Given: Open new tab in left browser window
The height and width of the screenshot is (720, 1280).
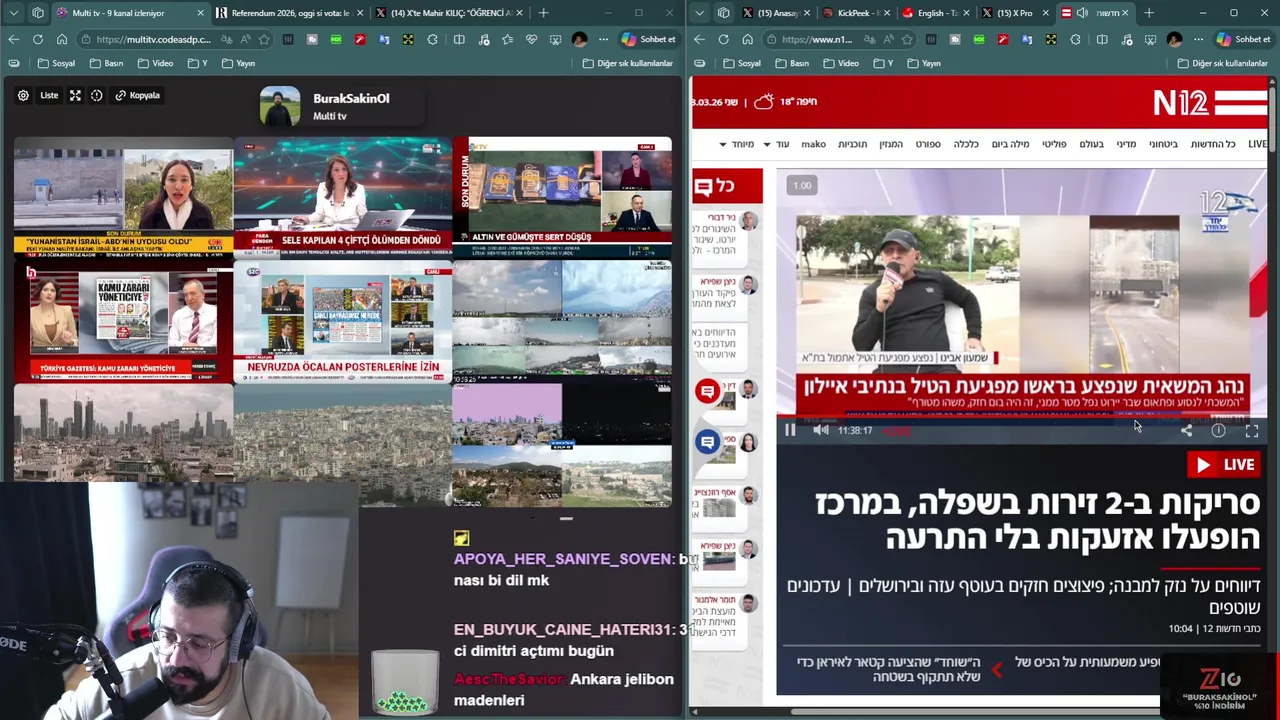Looking at the screenshot, I should 543,13.
